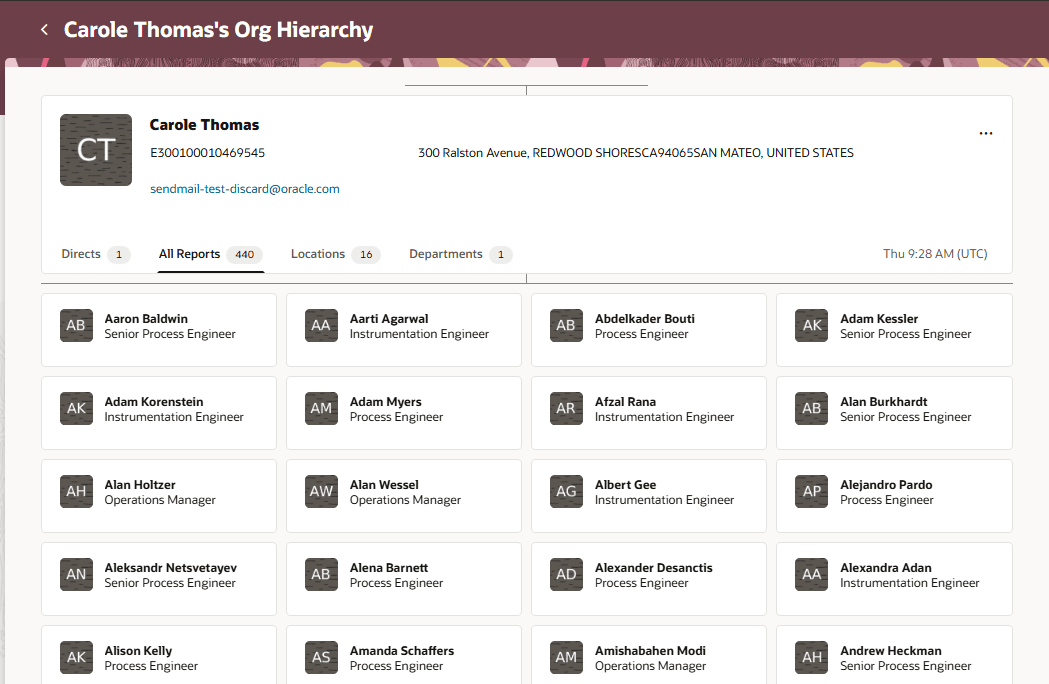The image size is (1049, 684).
Task: Click Carole Thomas's CT avatar icon
Action: 95,149
